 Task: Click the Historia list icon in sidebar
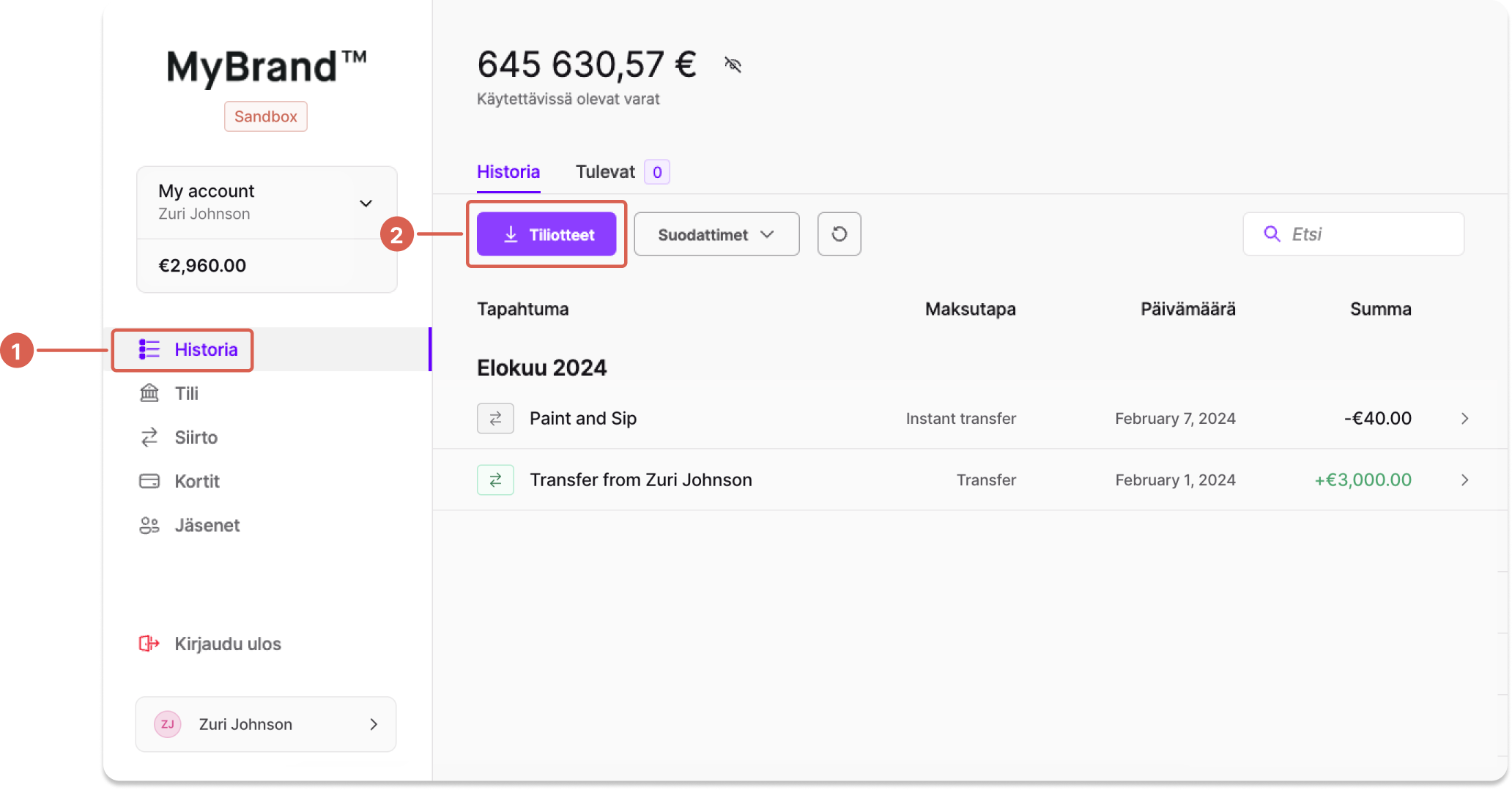tap(149, 349)
